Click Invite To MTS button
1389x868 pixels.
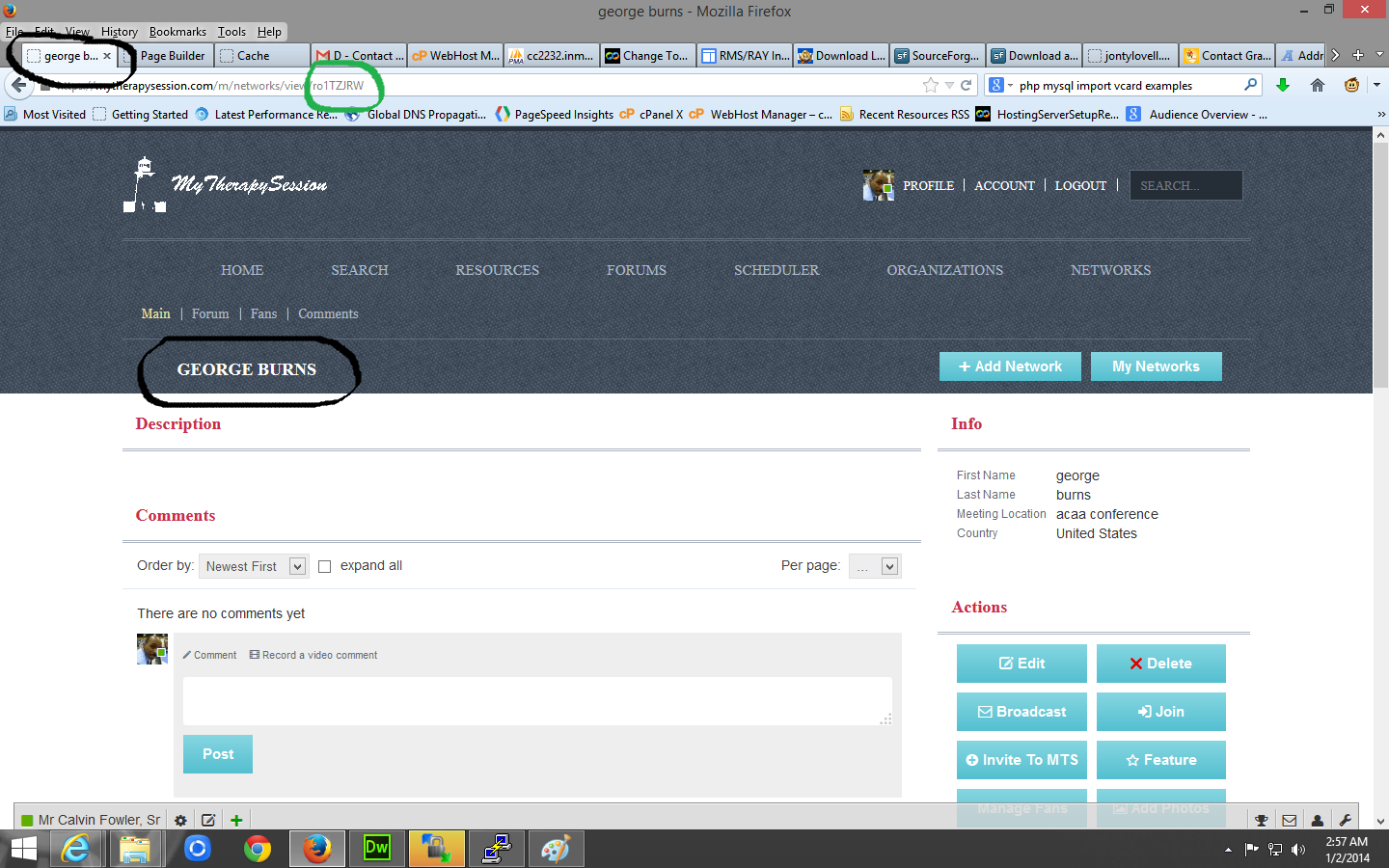(x=1021, y=760)
